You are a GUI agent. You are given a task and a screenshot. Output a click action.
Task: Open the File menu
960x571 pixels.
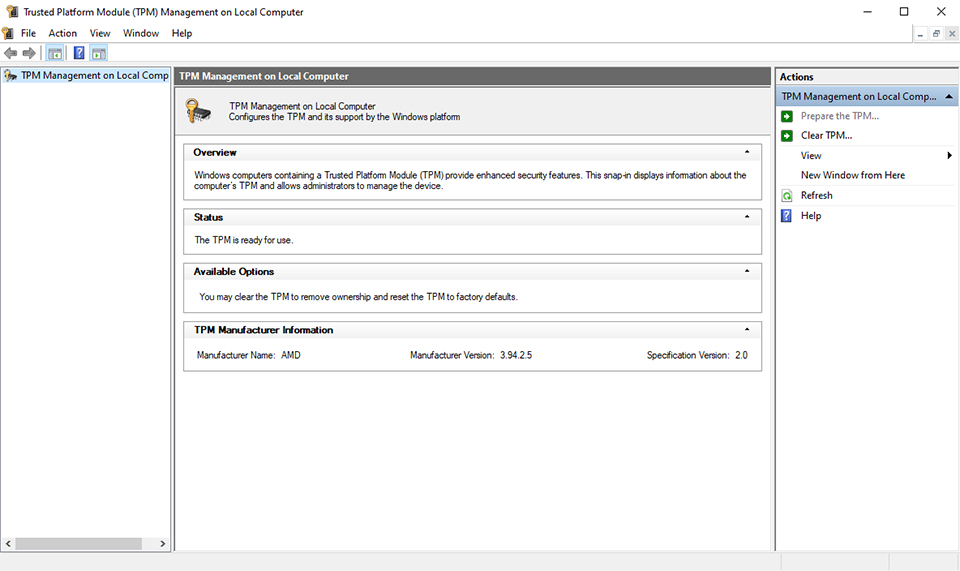pos(28,33)
